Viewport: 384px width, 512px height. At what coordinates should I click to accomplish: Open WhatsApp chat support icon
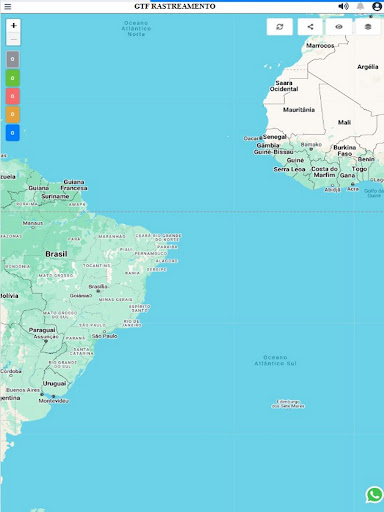tap(374, 495)
